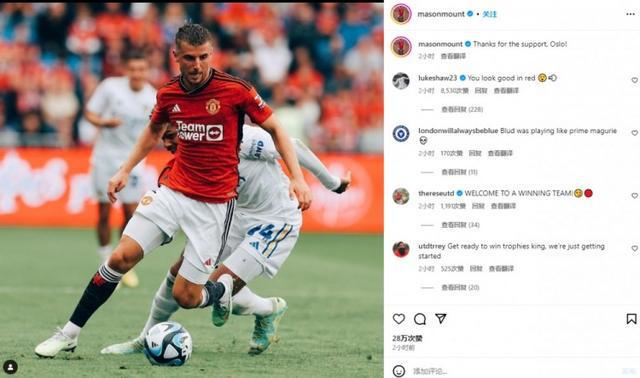Expand replies (228) under lukeshaw23's comment

tap(462, 109)
